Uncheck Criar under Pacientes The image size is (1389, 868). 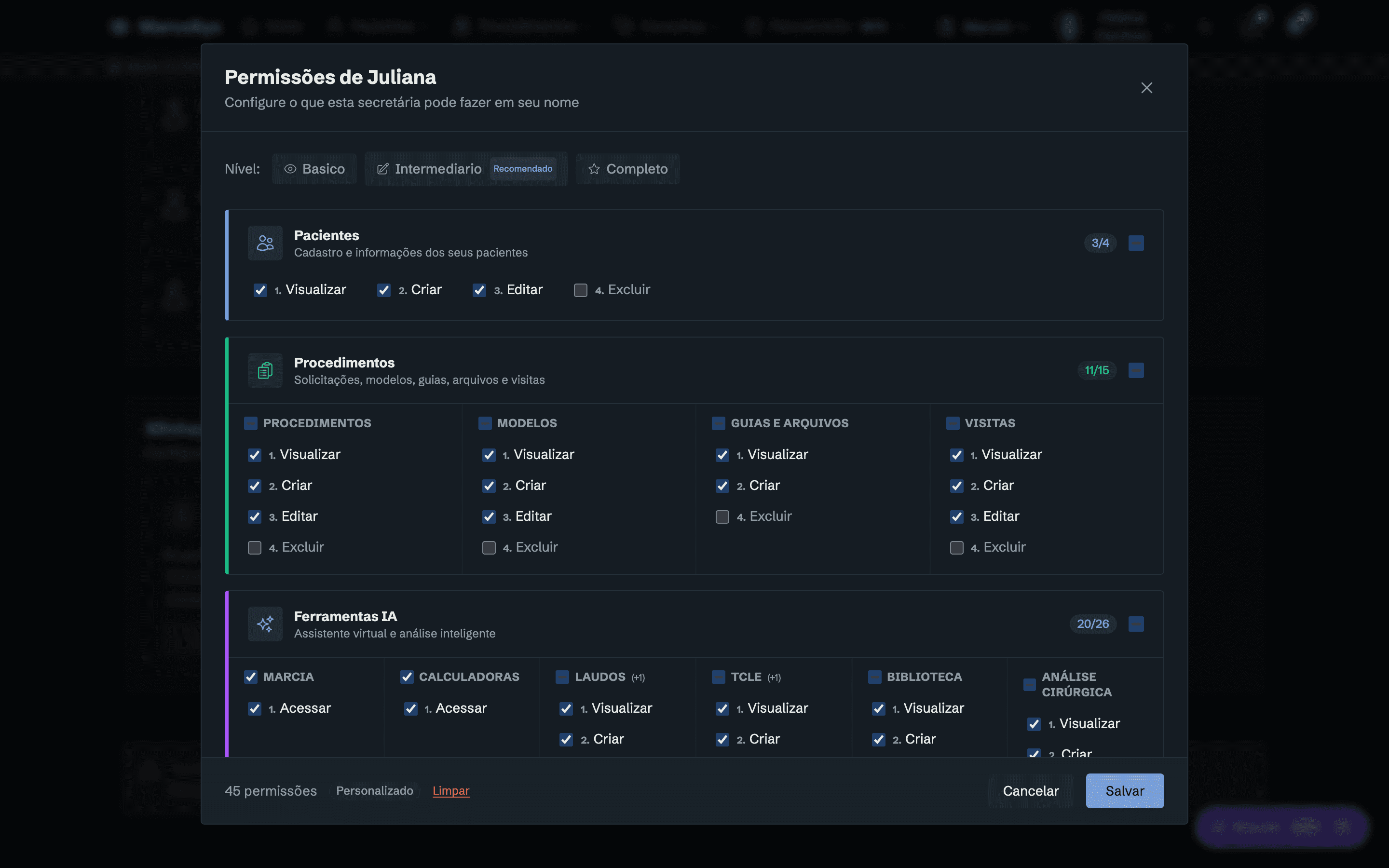pos(384,290)
